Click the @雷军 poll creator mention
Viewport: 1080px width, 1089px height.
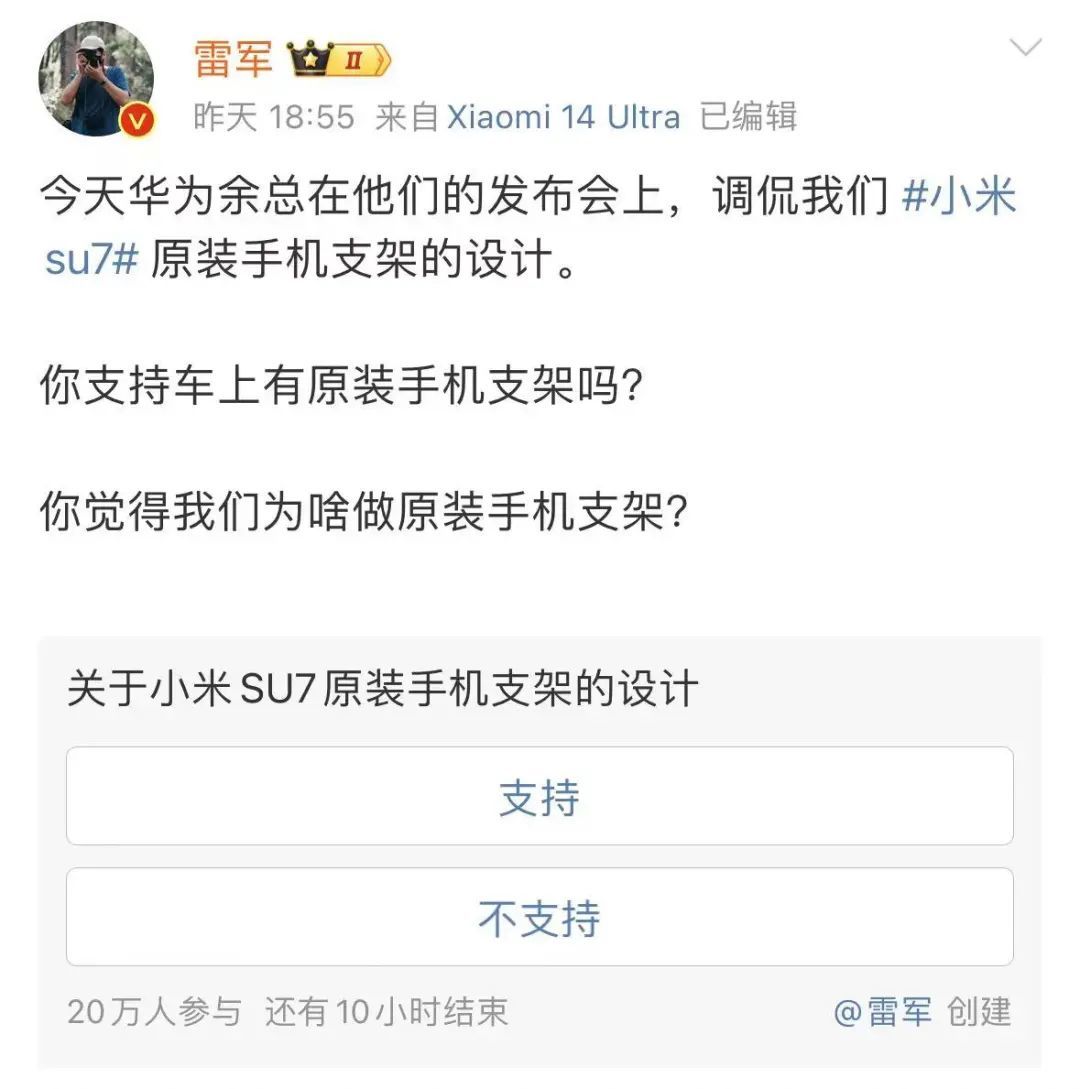(x=883, y=1011)
